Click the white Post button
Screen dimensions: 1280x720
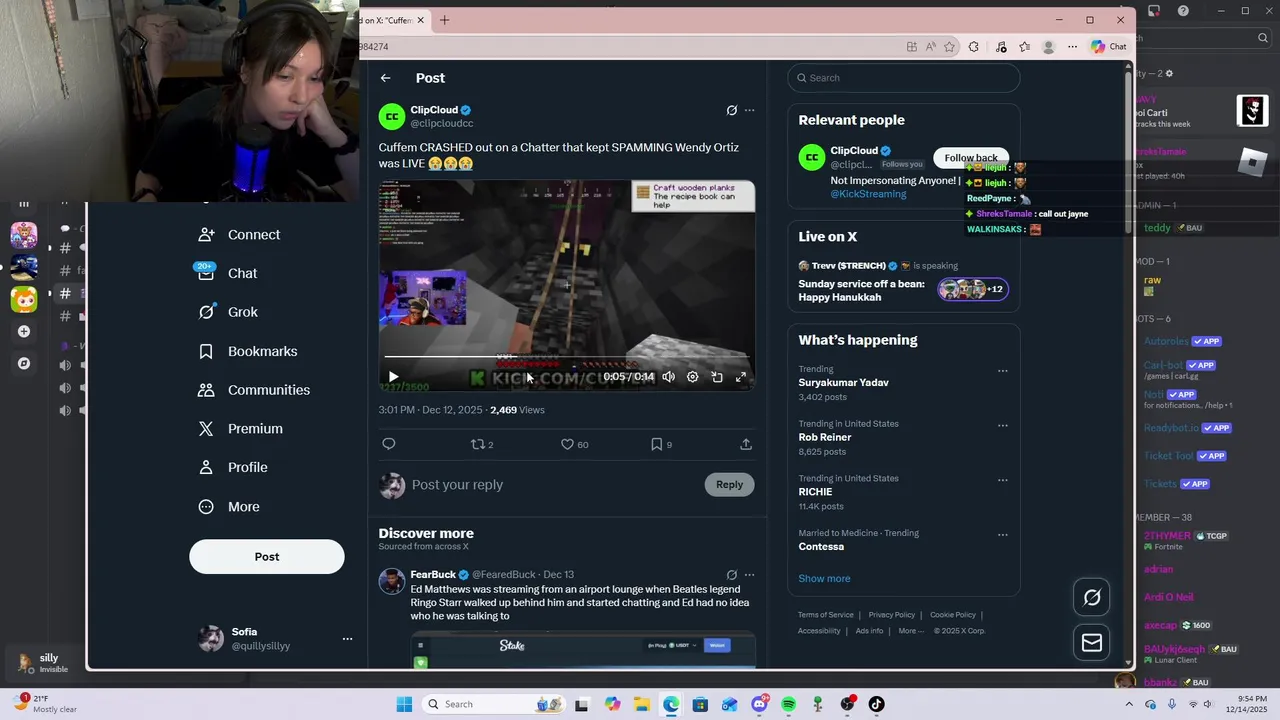pyautogui.click(x=267, y=557)
